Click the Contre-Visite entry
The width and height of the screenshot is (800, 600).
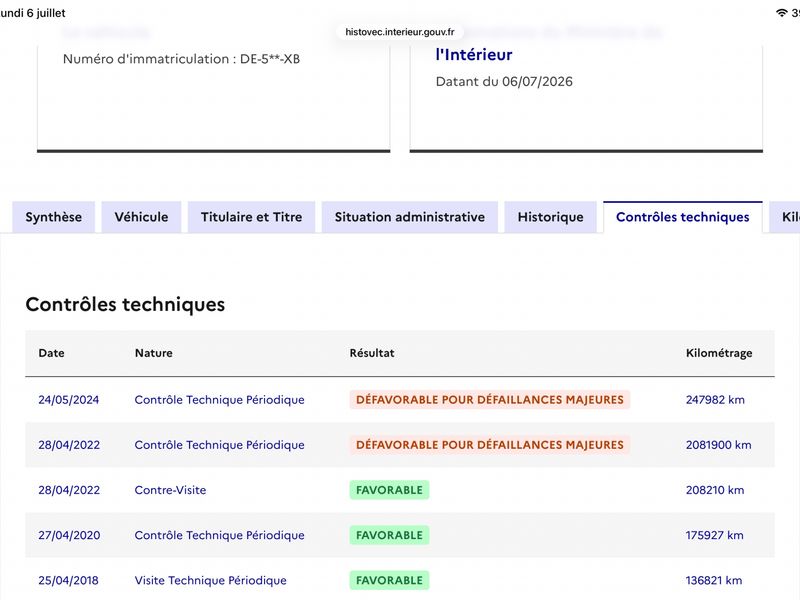(170, 490)
